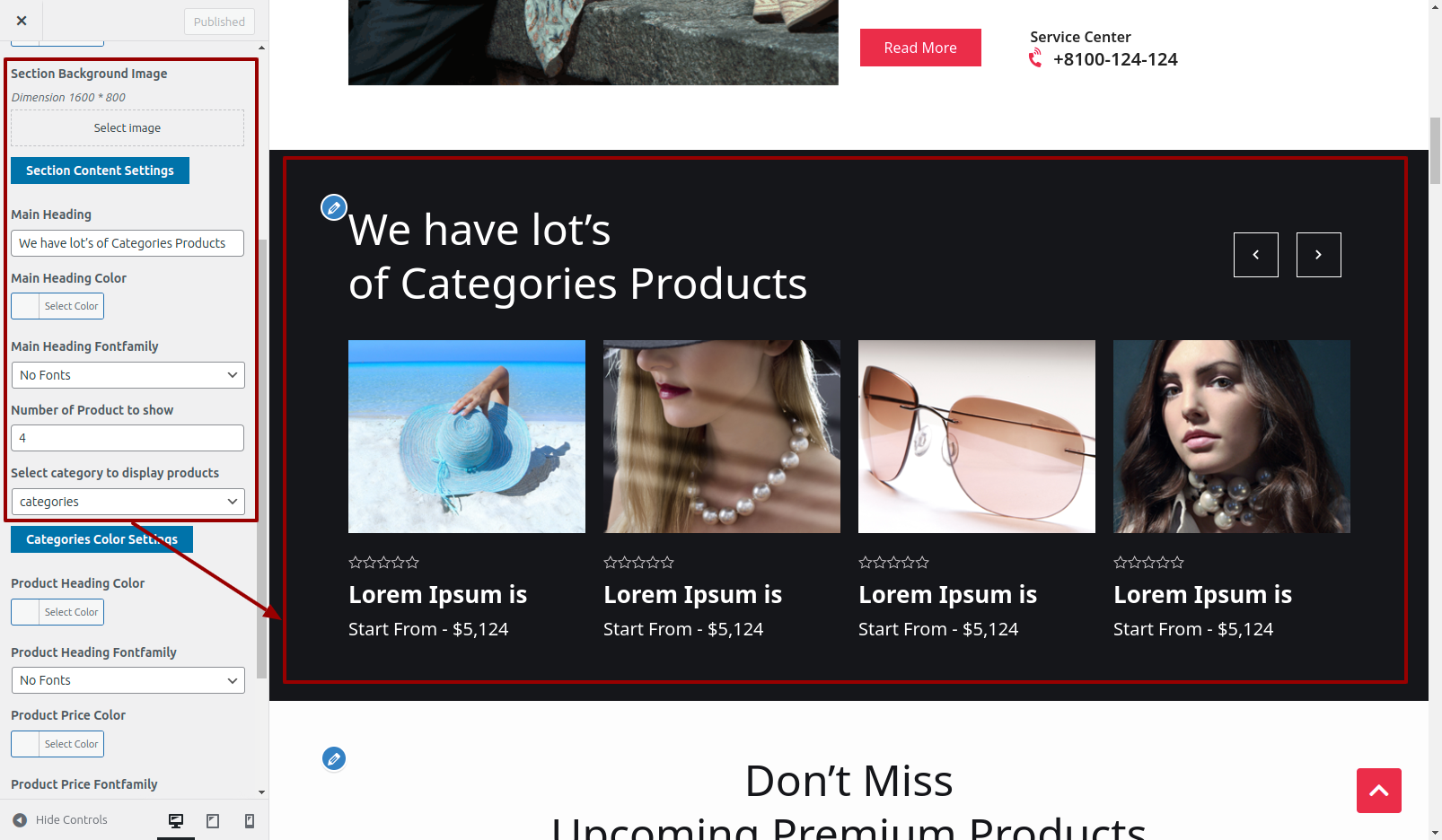Click Select Image for section background
1442x840 pixels.
[127, 128]
